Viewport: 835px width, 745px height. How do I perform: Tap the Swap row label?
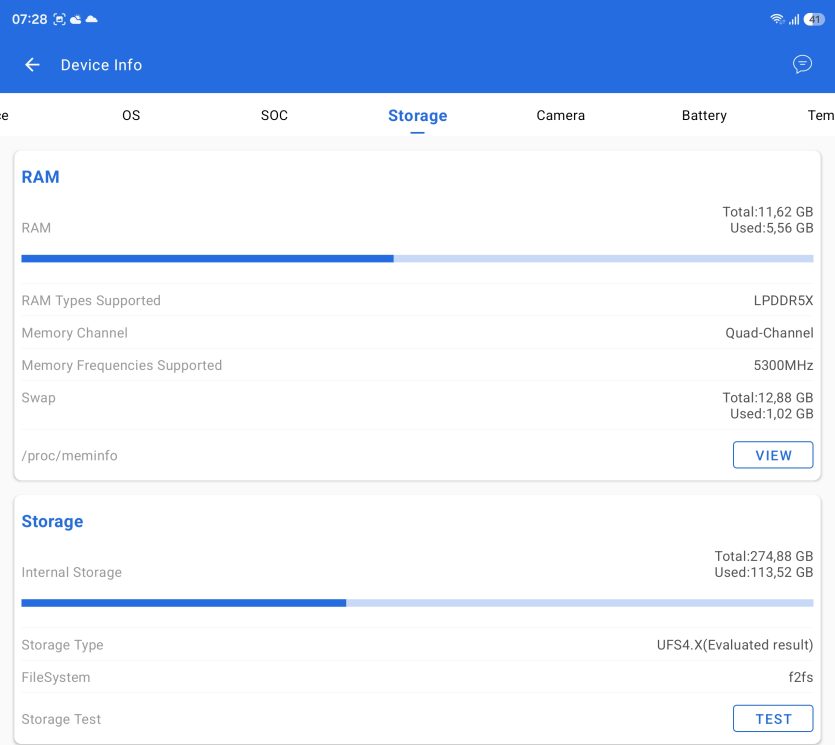pos(38,398)
